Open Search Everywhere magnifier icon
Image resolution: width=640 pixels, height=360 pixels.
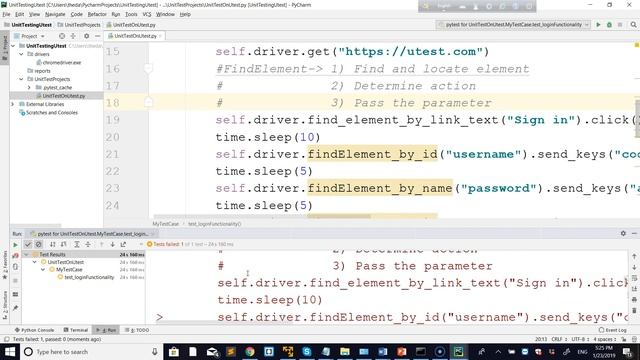633,25
